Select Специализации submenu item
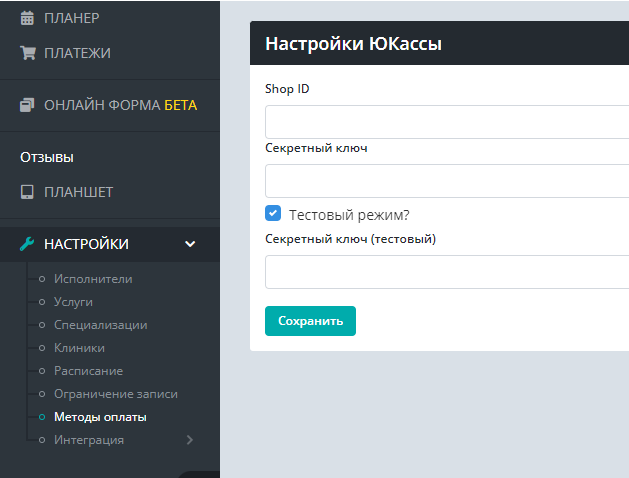 (x=100, y=325)
